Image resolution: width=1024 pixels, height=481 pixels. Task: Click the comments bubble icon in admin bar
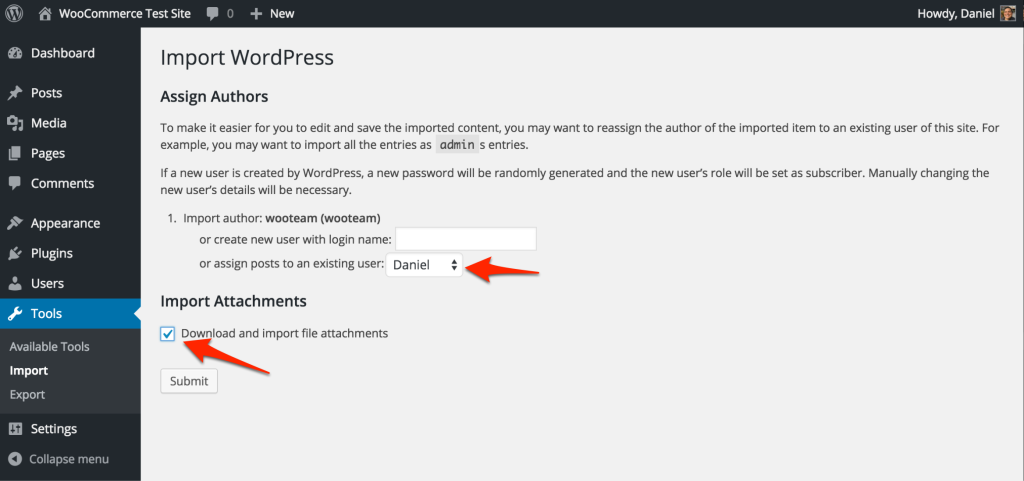click(x=212, y=14)
